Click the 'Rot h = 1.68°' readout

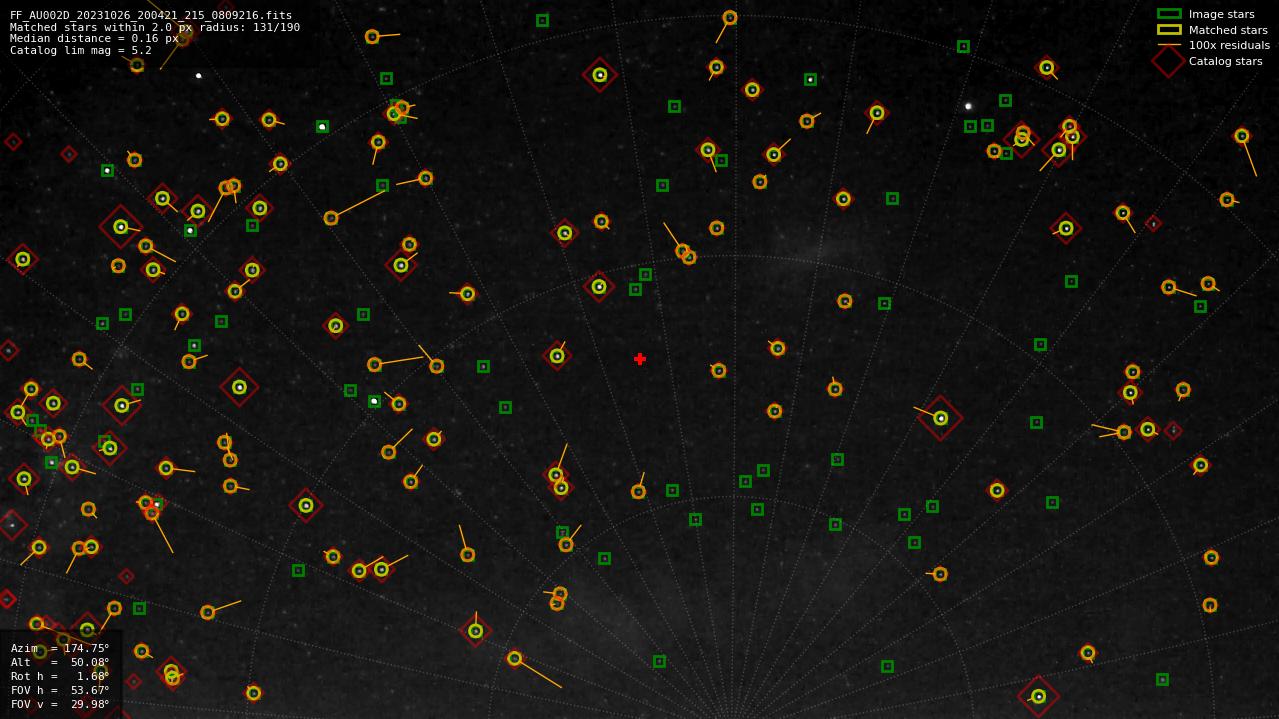tap(60, 676)
